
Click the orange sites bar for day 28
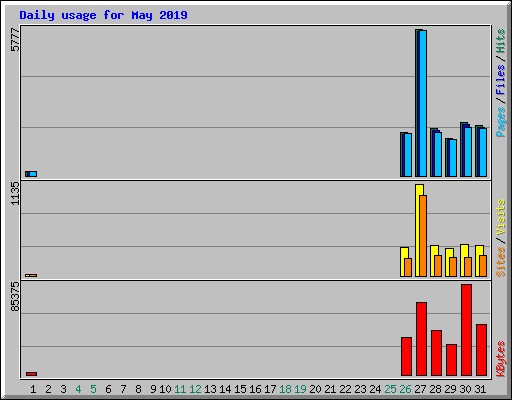(x=438, y=266)
